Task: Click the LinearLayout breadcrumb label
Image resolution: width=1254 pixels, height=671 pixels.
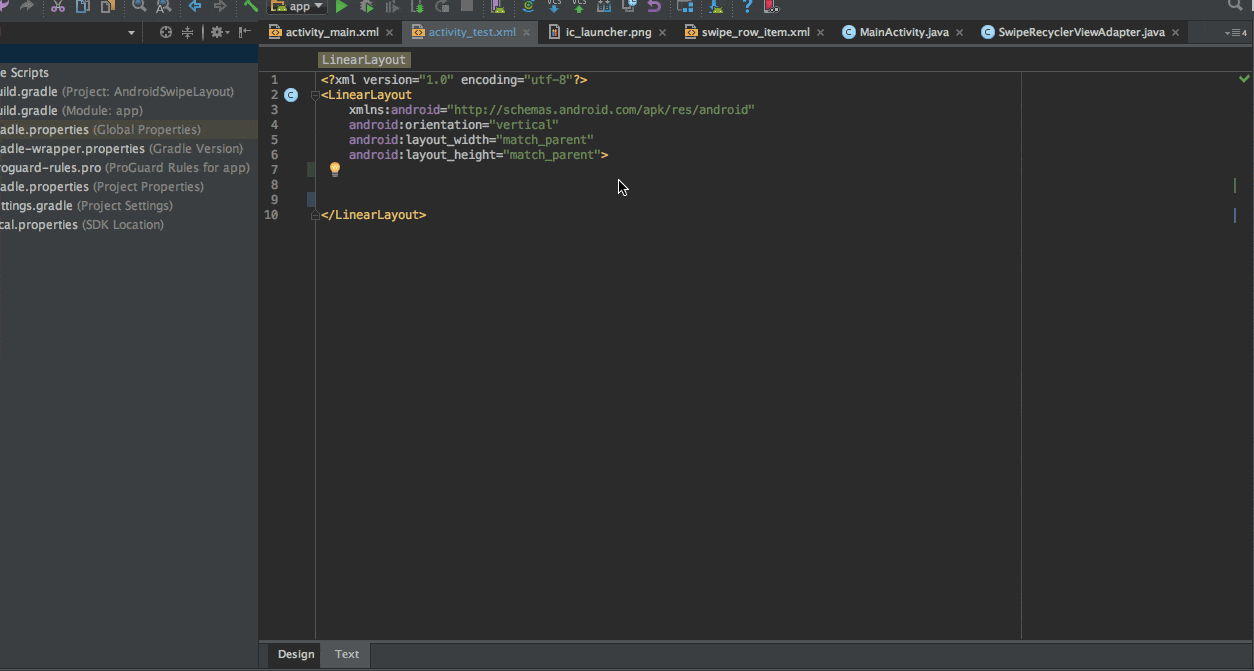Action: pyautogui.click(x=364, y=60)
